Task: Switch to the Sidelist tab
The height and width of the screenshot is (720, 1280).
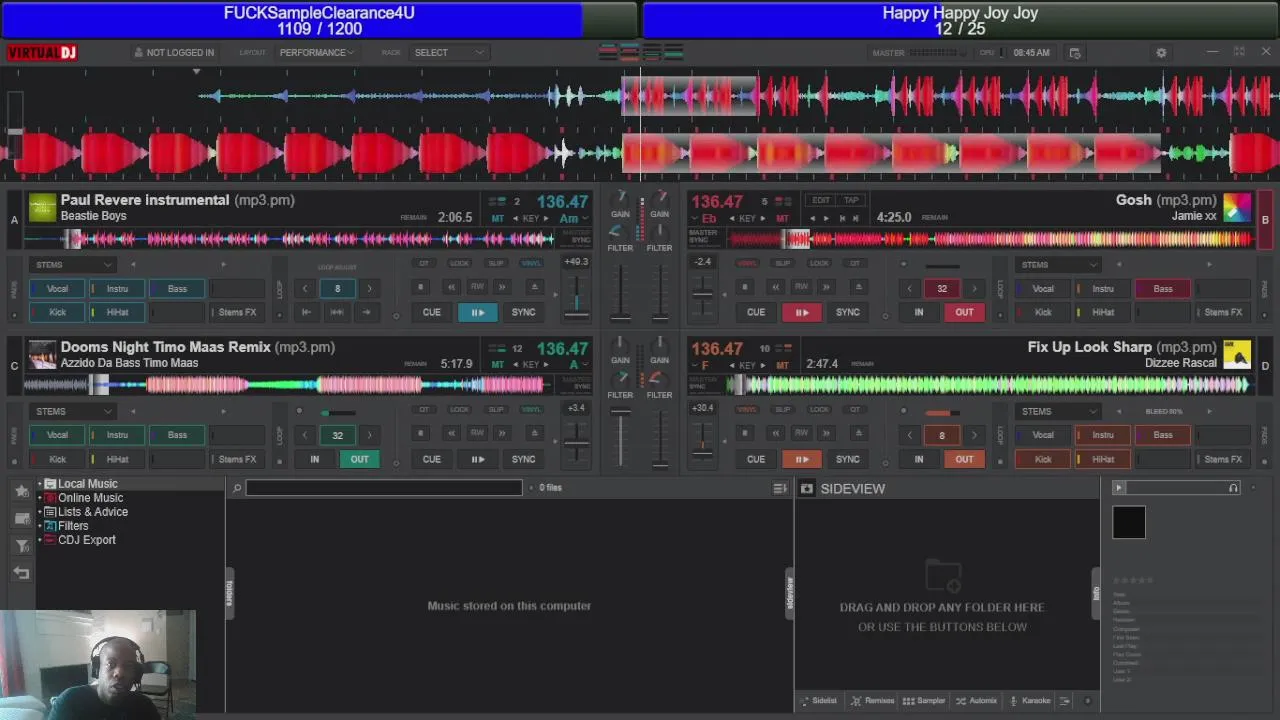Action: point(818,701)
